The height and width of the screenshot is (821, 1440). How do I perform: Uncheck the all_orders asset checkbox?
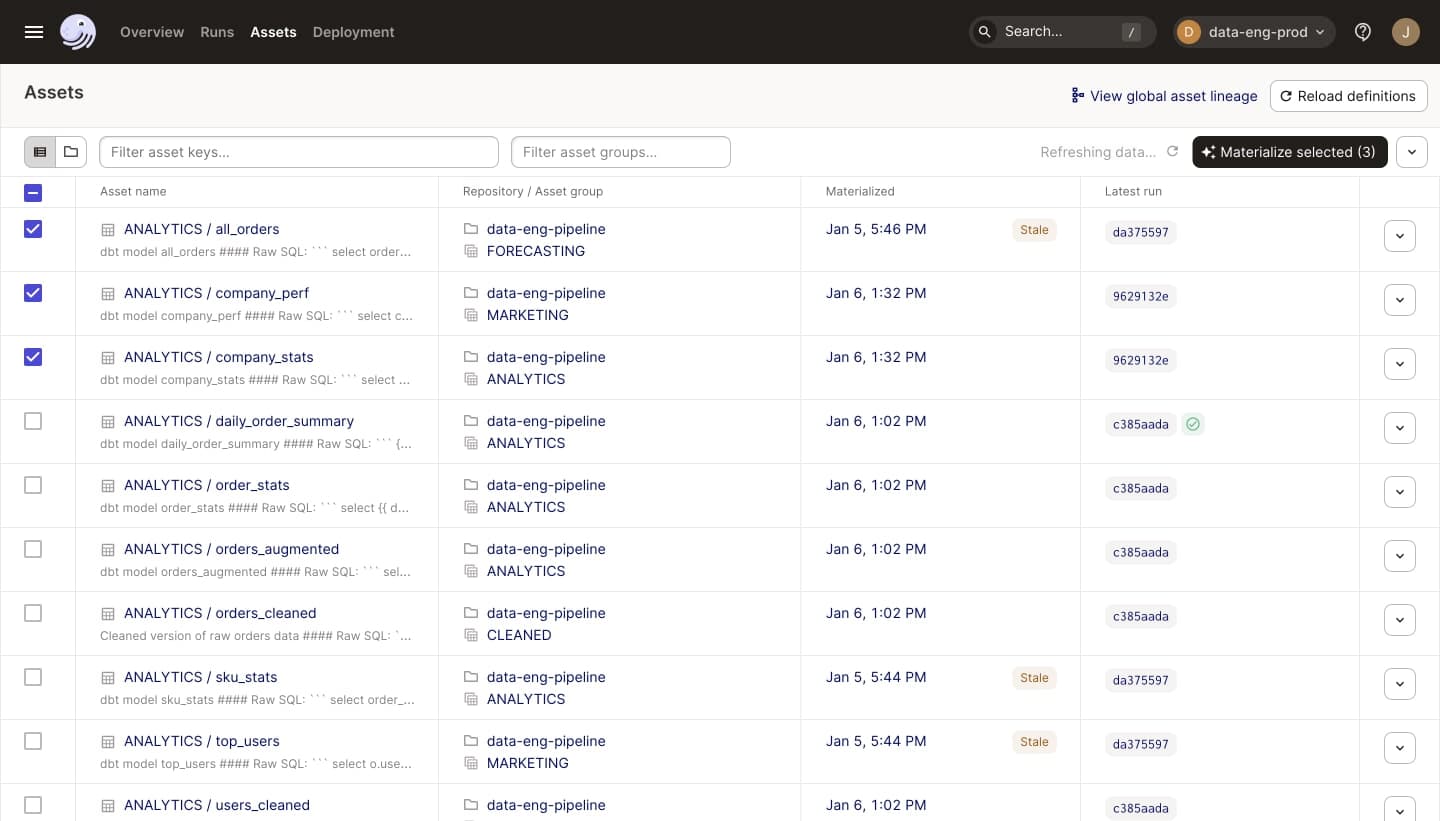click(x=33, y=229)
